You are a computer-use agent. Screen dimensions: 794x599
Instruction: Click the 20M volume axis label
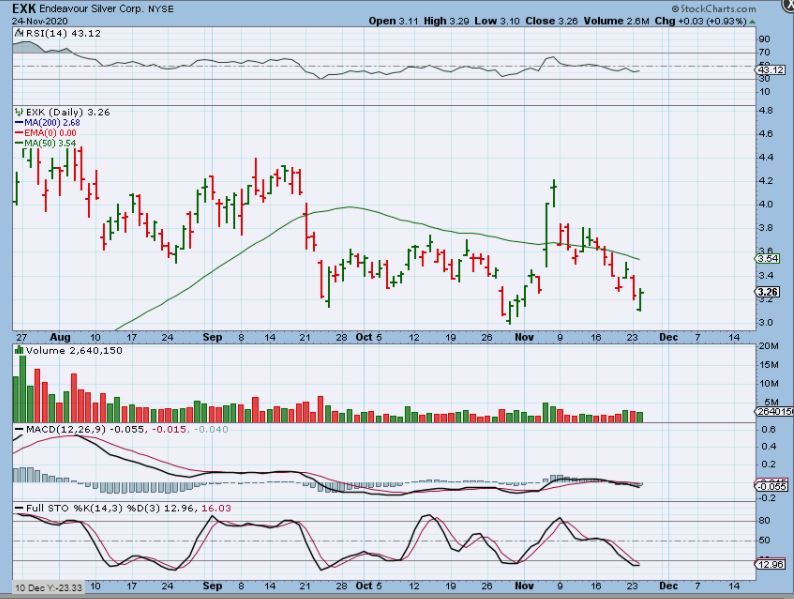coord(769,346)
